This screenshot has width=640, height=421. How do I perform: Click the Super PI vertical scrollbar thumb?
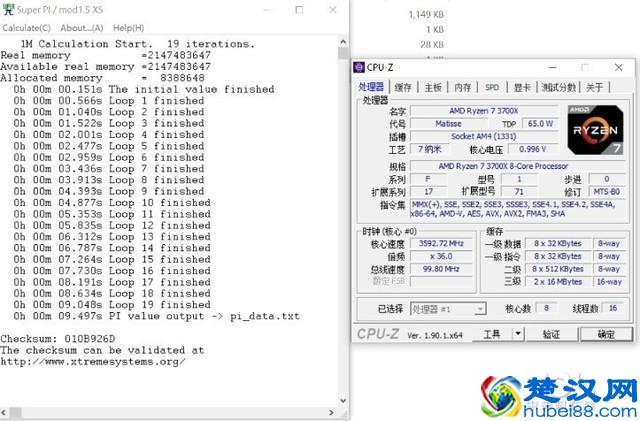coord(343,53)
